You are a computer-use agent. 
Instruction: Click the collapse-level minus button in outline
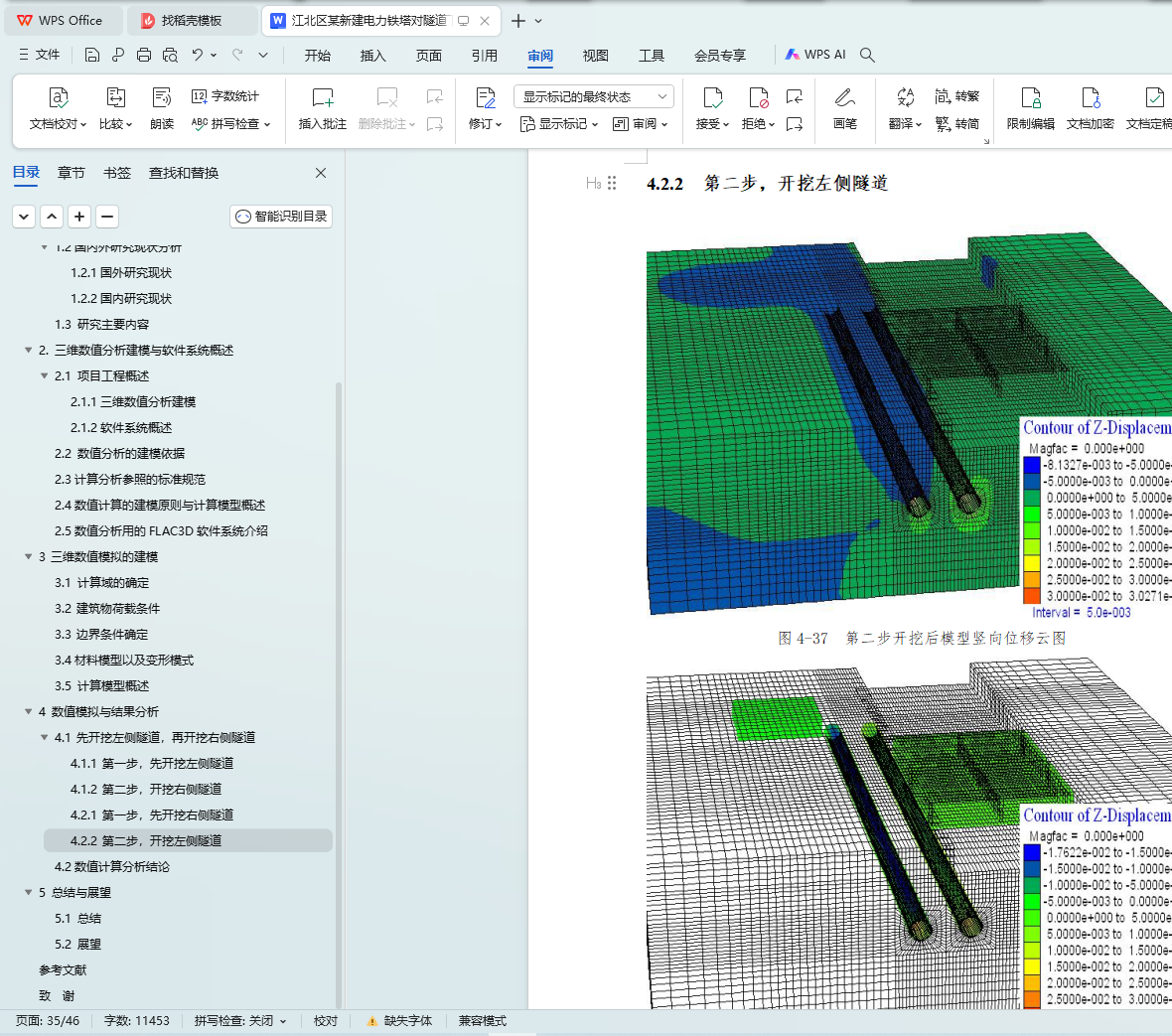click(x=107, y=217)
